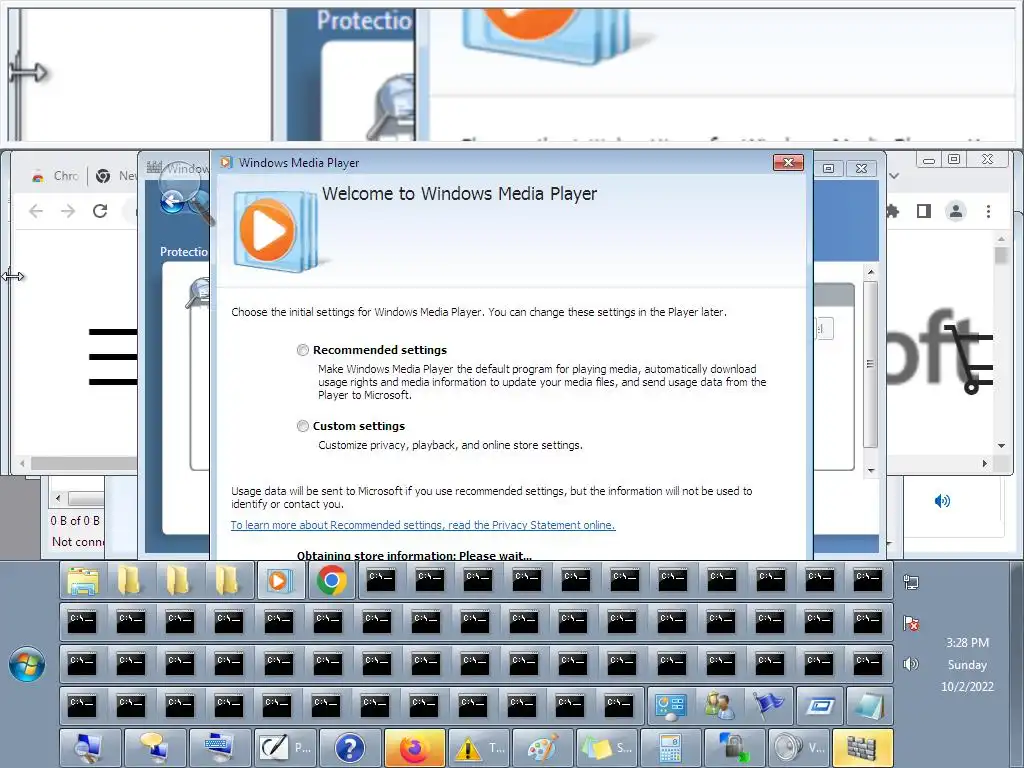Image resolution: width=1024 pixels, height=768 pixels.
Task: Click the '0 B of 0 B' status text
Action: tap(76, 520)
